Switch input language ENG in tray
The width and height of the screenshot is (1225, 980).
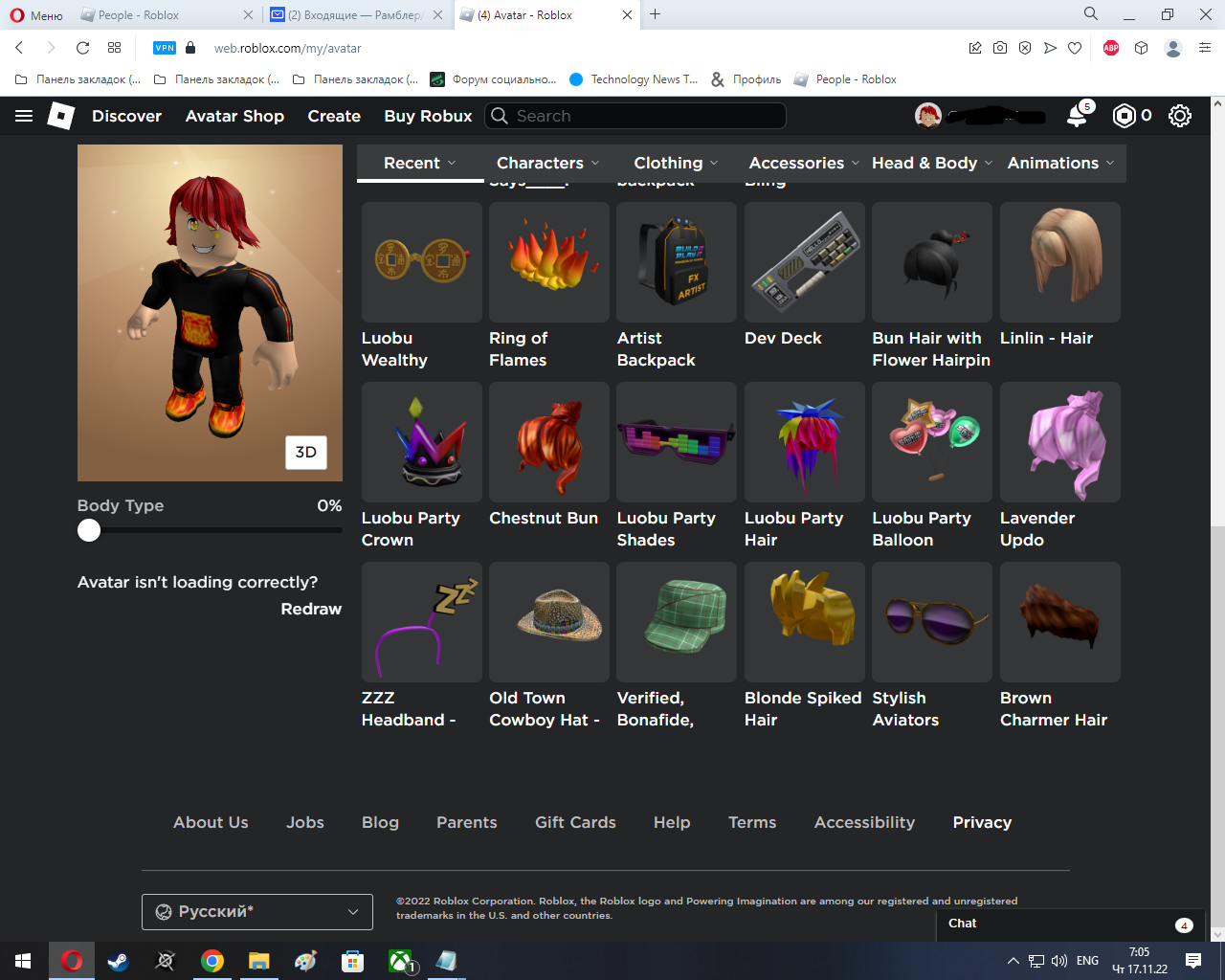(1087, 961)
